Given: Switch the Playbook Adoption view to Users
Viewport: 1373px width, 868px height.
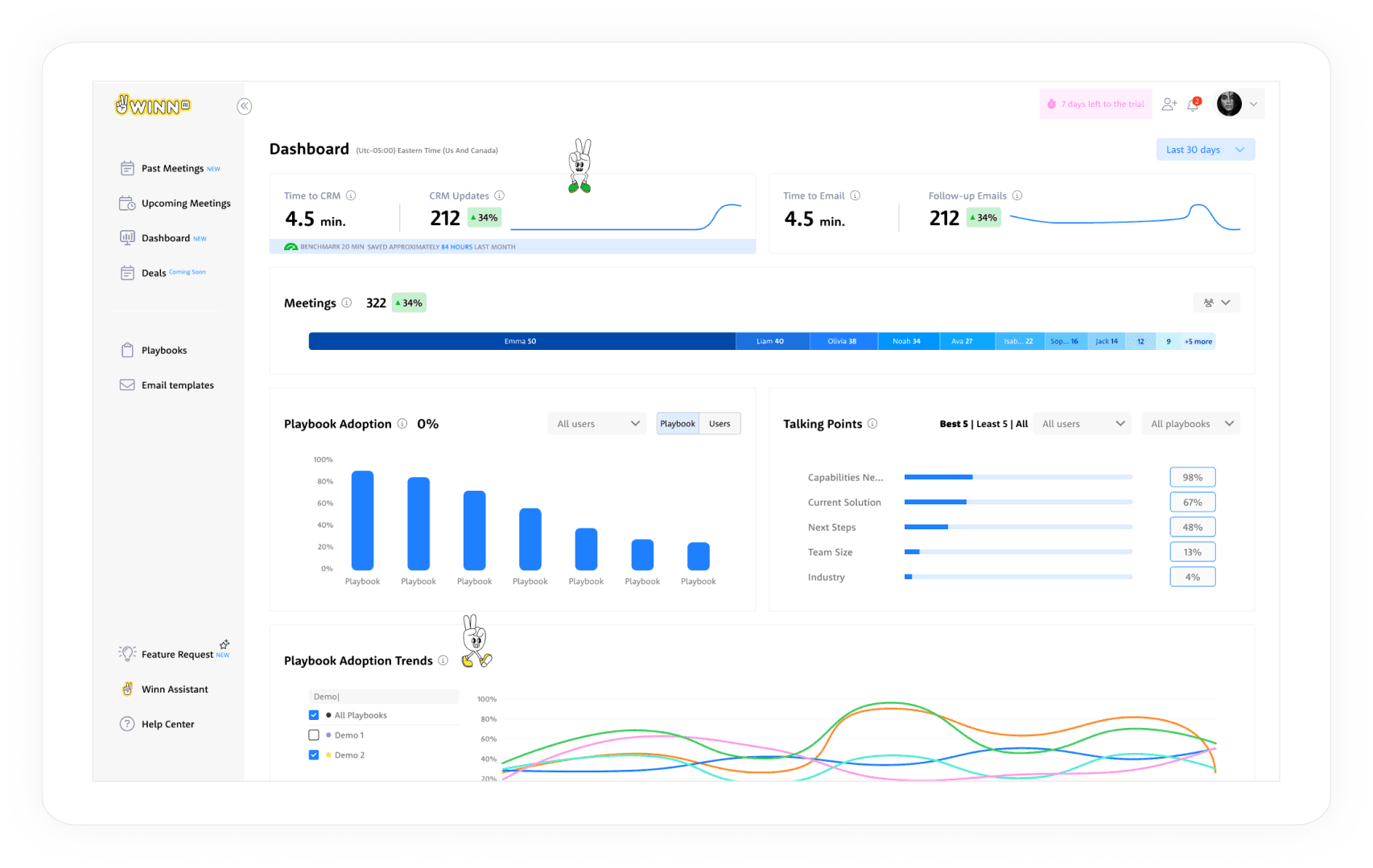Looking at the screenshot, I should tap(719, 424).
